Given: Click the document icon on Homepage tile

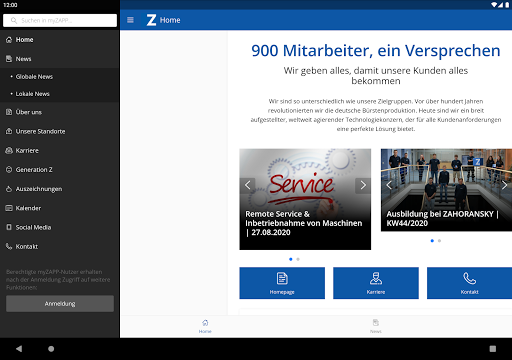Looking at the screenshot, I should pyautogui.click(x=282, y=278).
